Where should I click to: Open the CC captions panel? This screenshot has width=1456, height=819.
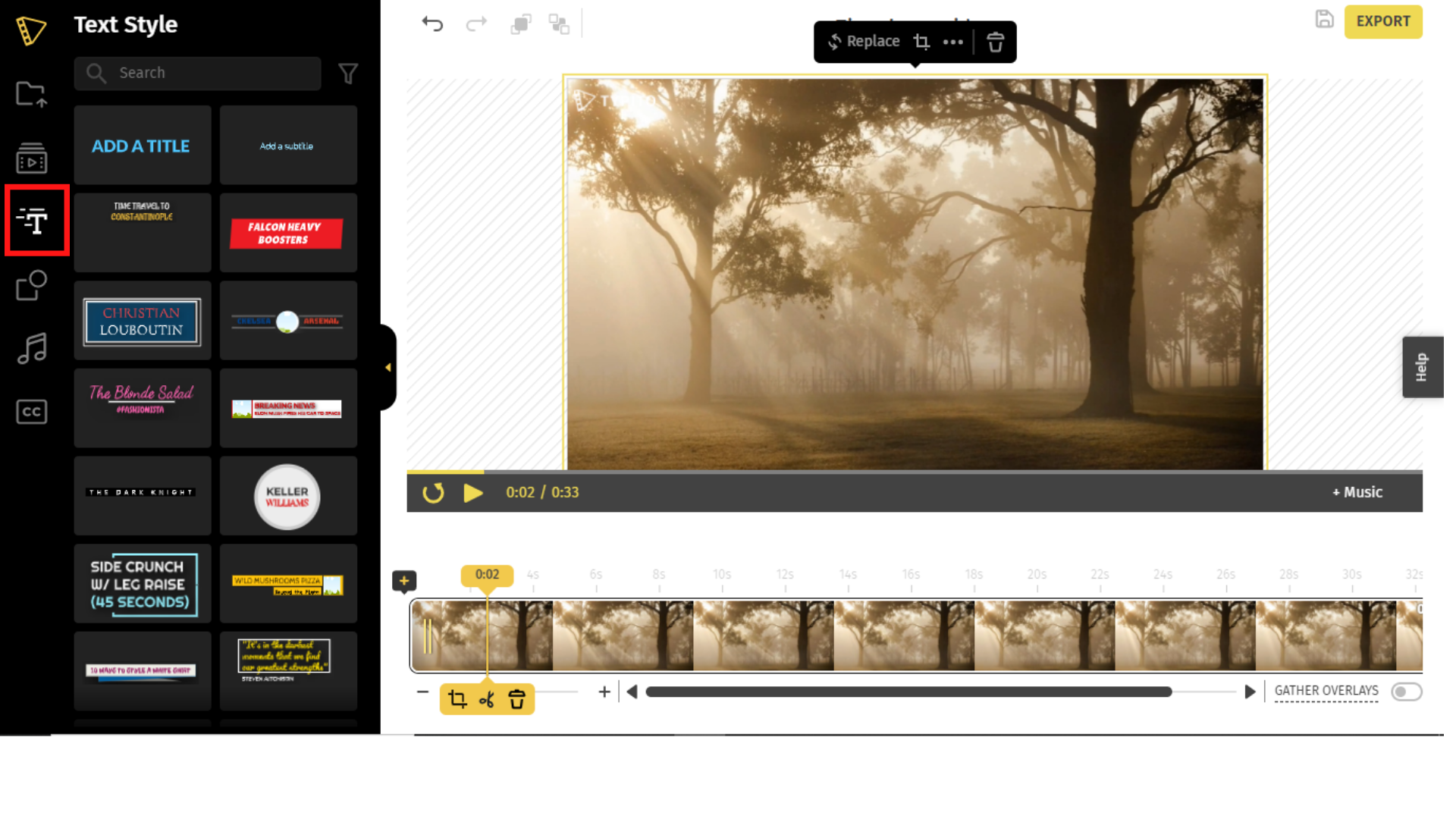(31, 412)
